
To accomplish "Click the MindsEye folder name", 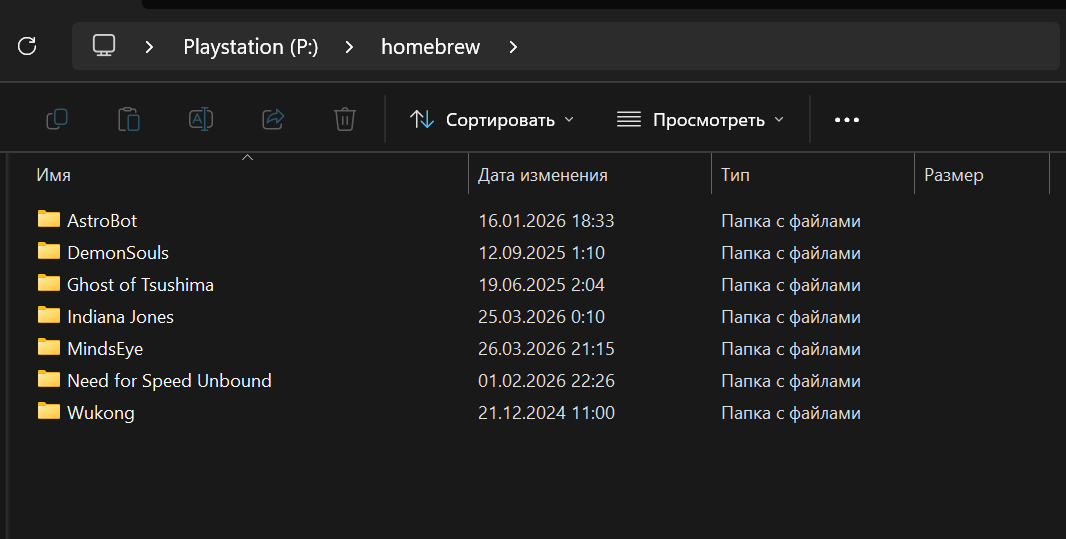I will [105, 349].
